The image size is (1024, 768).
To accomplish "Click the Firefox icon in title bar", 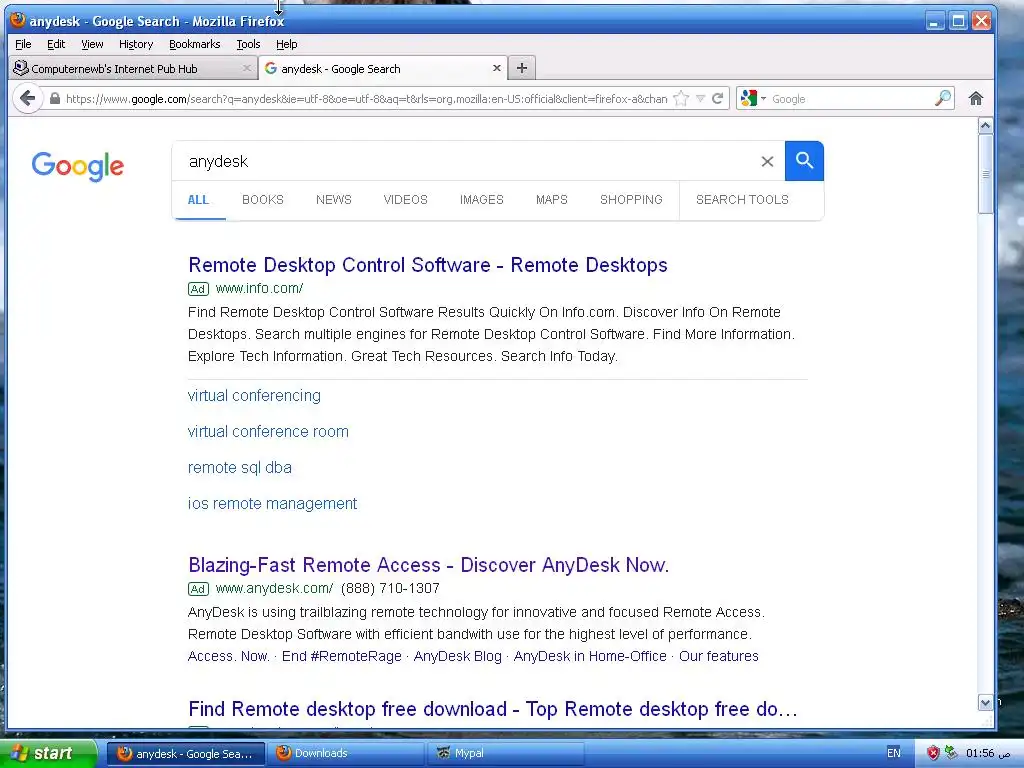I will pos(18,20).
